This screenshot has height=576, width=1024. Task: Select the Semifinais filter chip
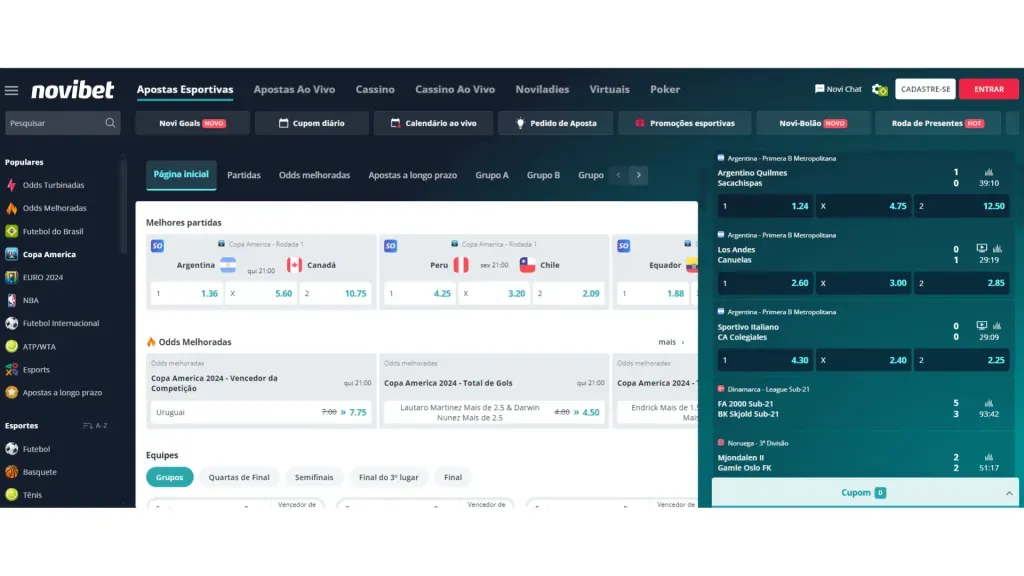(314, 477)
